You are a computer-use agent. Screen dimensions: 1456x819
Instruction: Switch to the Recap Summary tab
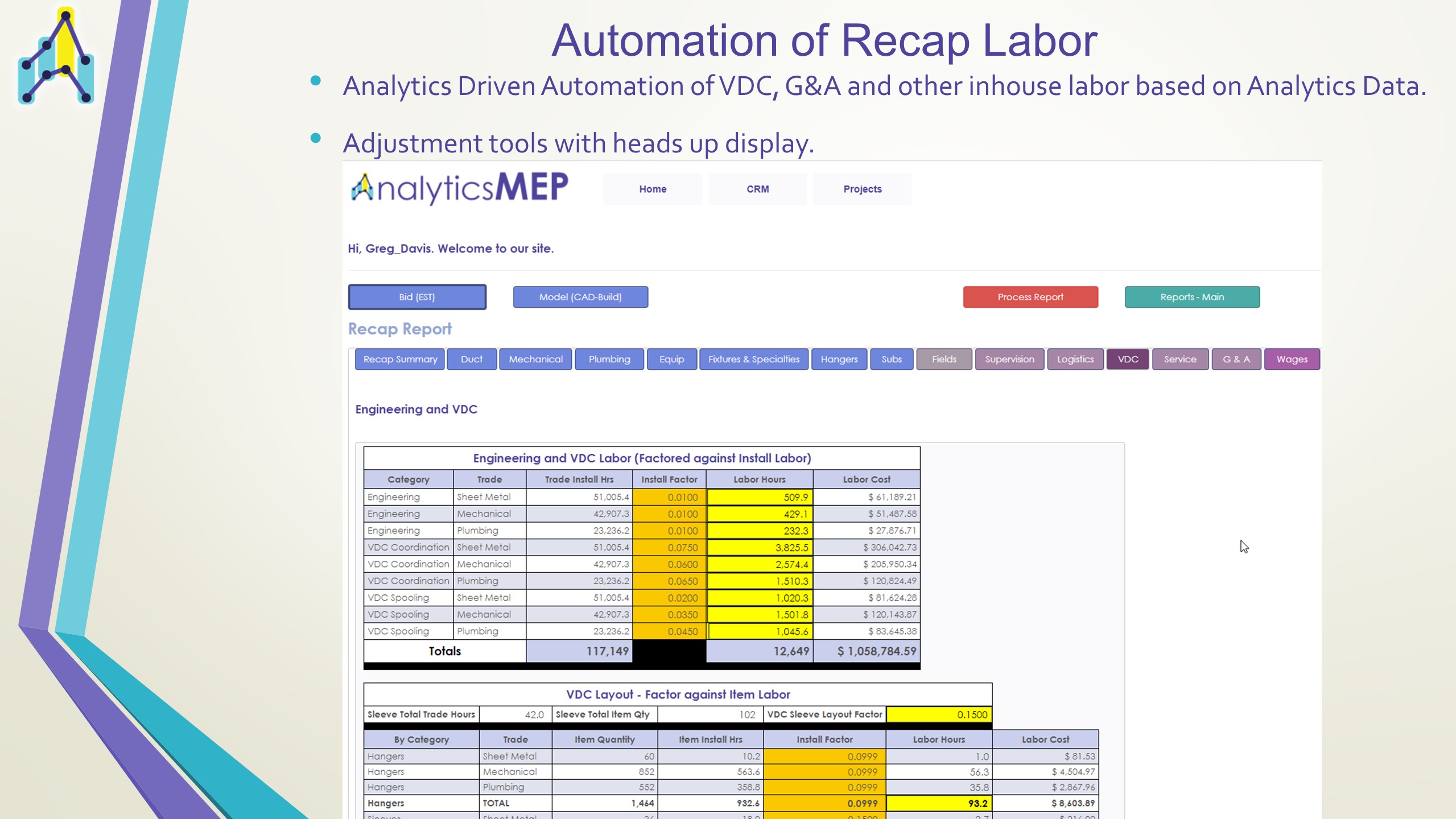click(400, 359)
